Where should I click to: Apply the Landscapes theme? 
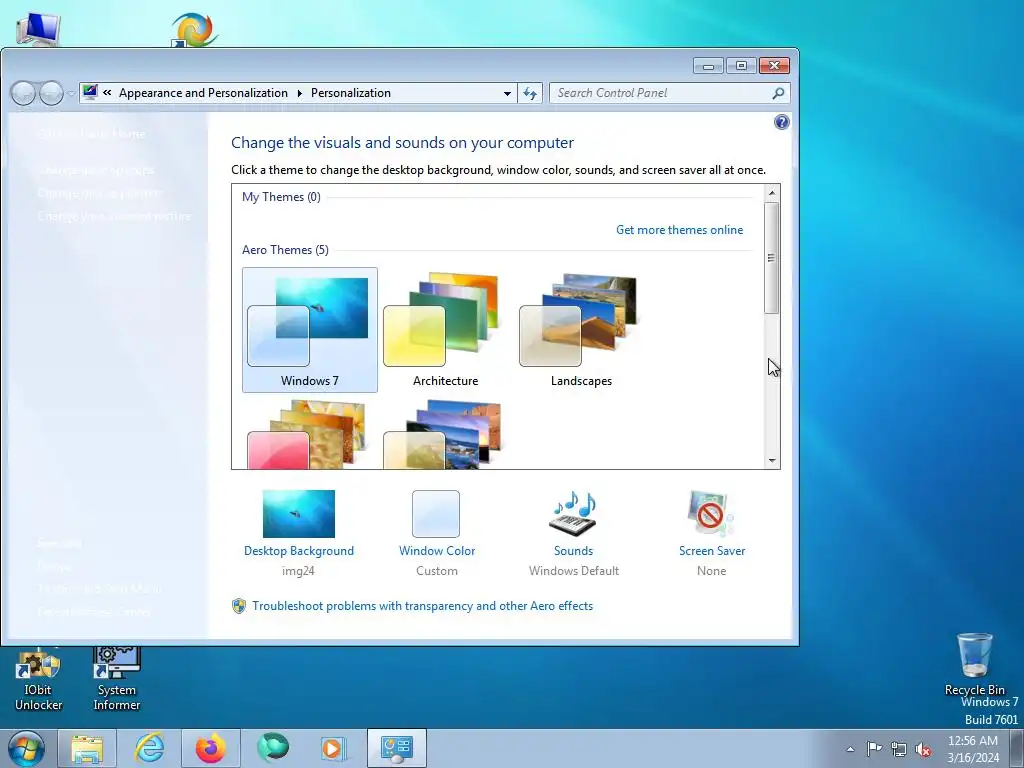581,330
